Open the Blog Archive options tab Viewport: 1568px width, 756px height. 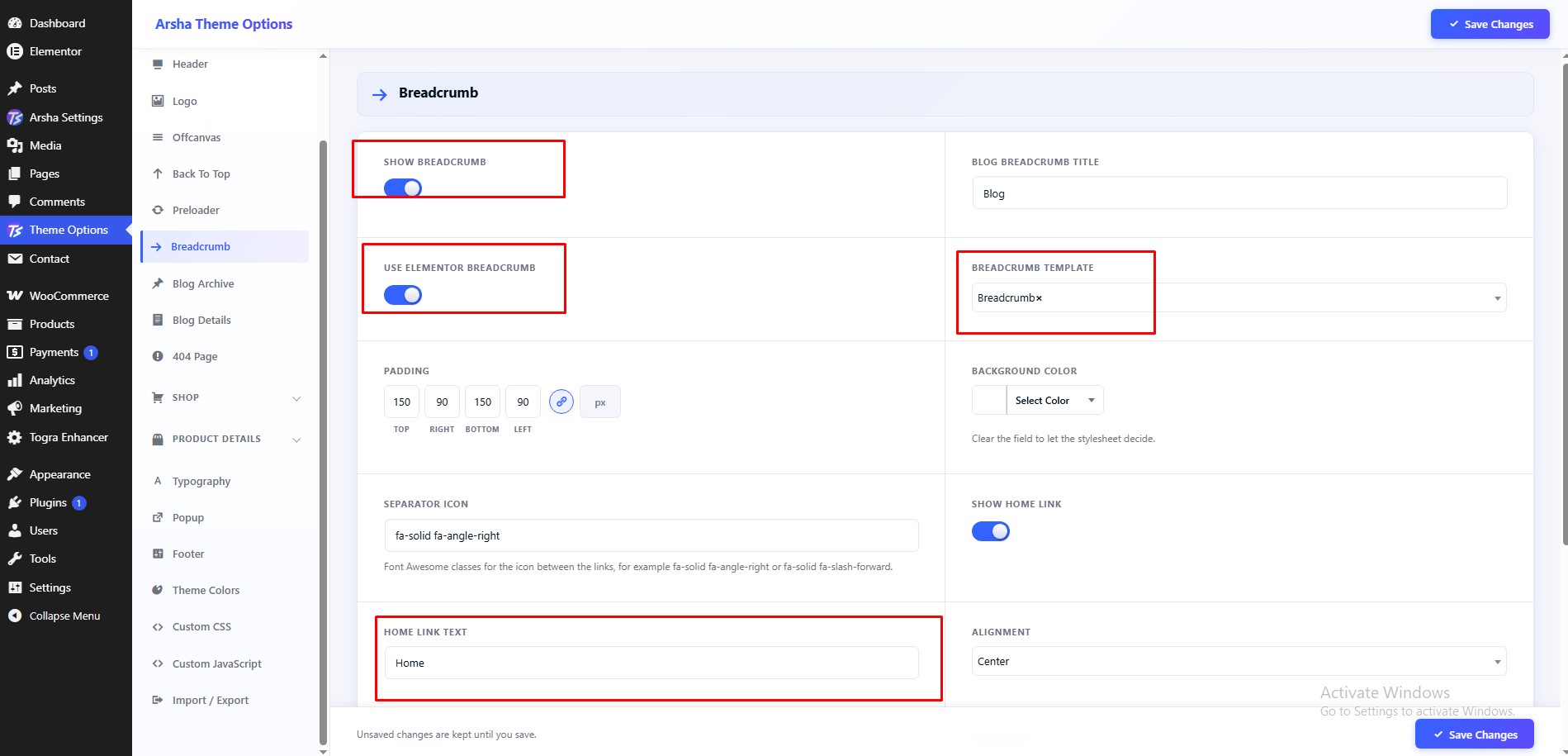click(x=225, y=284)
